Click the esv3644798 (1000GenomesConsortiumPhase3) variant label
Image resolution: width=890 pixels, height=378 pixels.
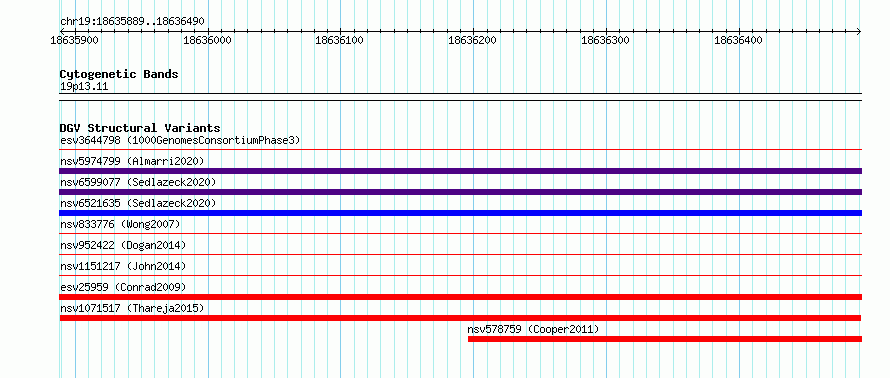180,140
